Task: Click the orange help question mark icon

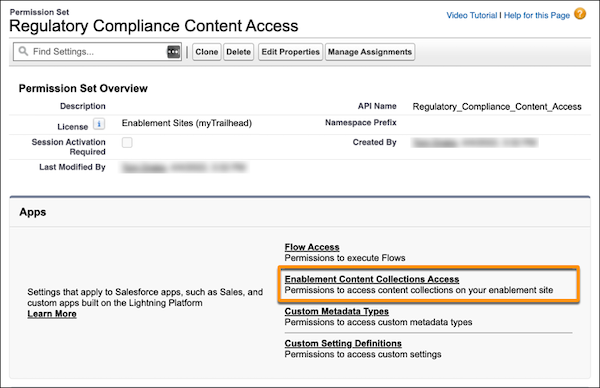Action: pyautogui.click(x=580, y=14)
